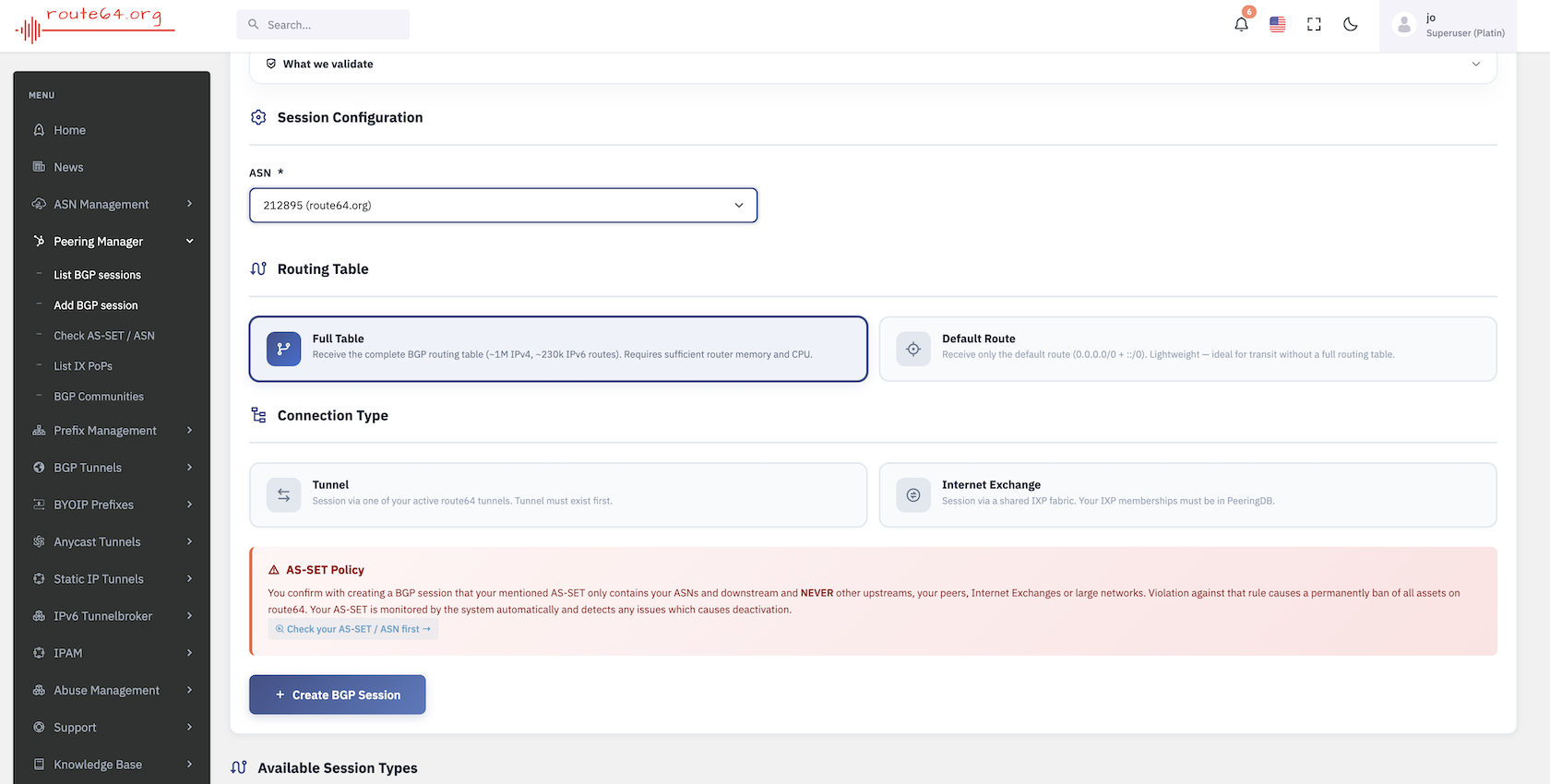This screenshot has width=1550, height=784.
Task: Expand BGP Tunnels submenu chevron
Action: pos(189,468)
